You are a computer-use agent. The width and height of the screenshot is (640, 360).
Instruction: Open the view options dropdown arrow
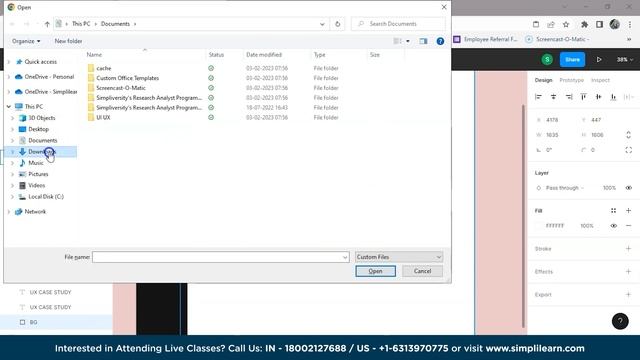click(x=408, y=41)
